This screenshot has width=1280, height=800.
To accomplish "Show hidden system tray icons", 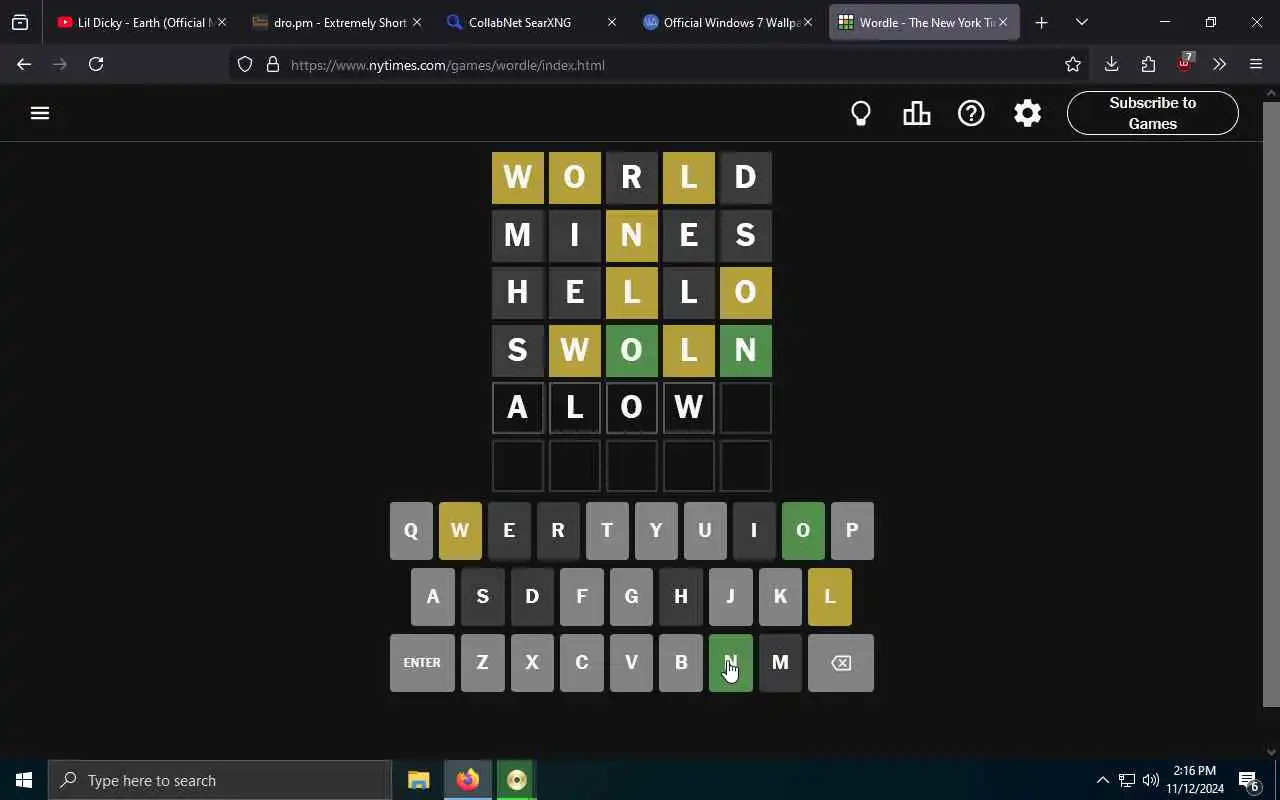I will [x=1102, y=780].
